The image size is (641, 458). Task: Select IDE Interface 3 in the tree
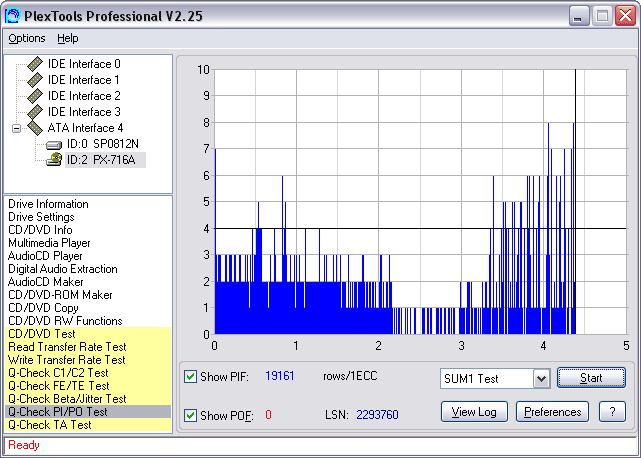(x=84, y=112)
